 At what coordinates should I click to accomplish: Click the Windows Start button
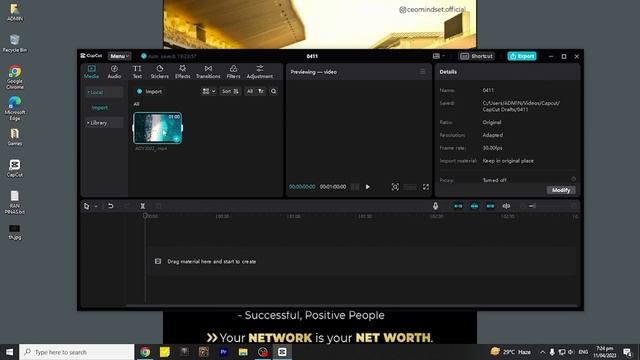[x=9, y=352]
